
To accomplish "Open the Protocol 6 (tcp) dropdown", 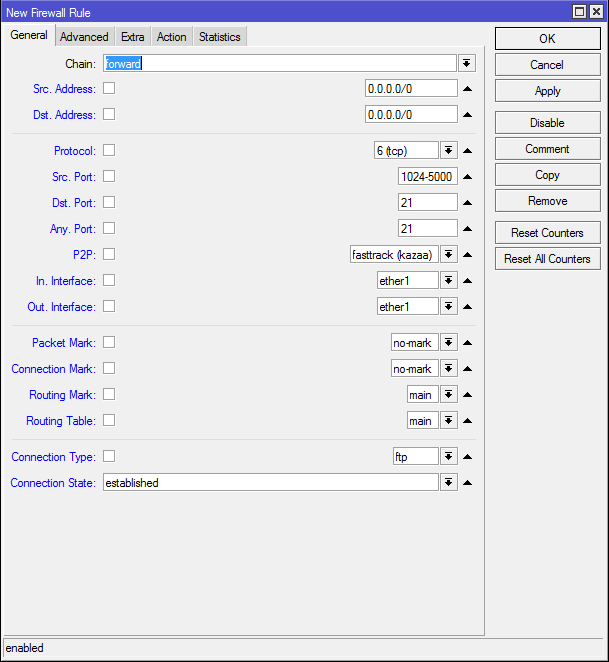I will [x=449, y=151].
